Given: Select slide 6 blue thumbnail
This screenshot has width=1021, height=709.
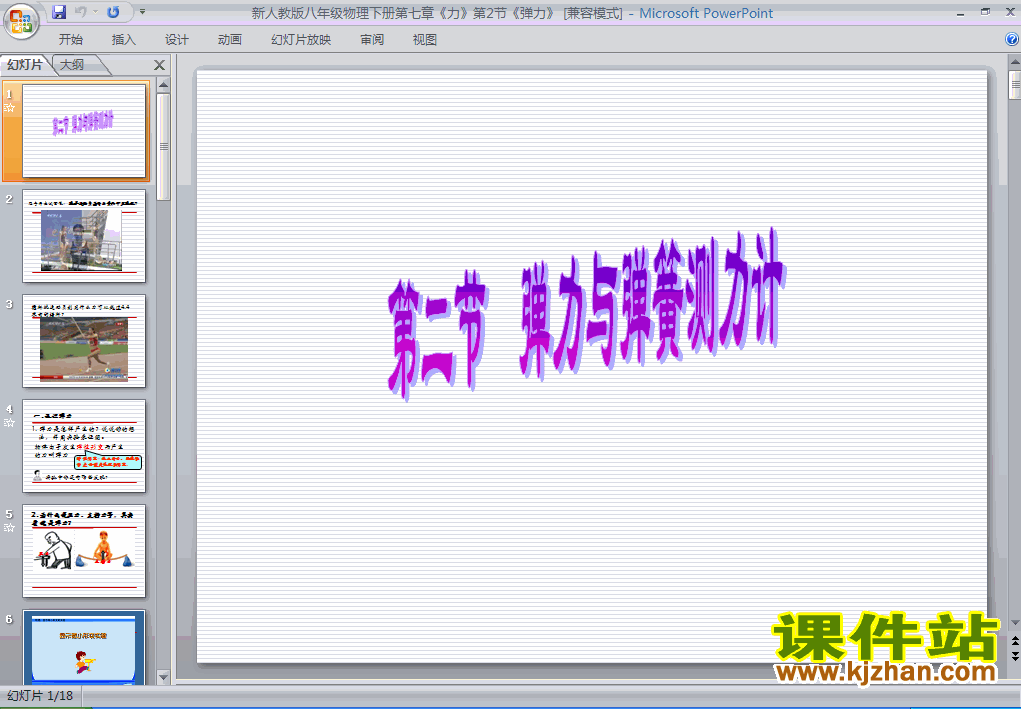Looking at the screenshot, I should point(84,647).
